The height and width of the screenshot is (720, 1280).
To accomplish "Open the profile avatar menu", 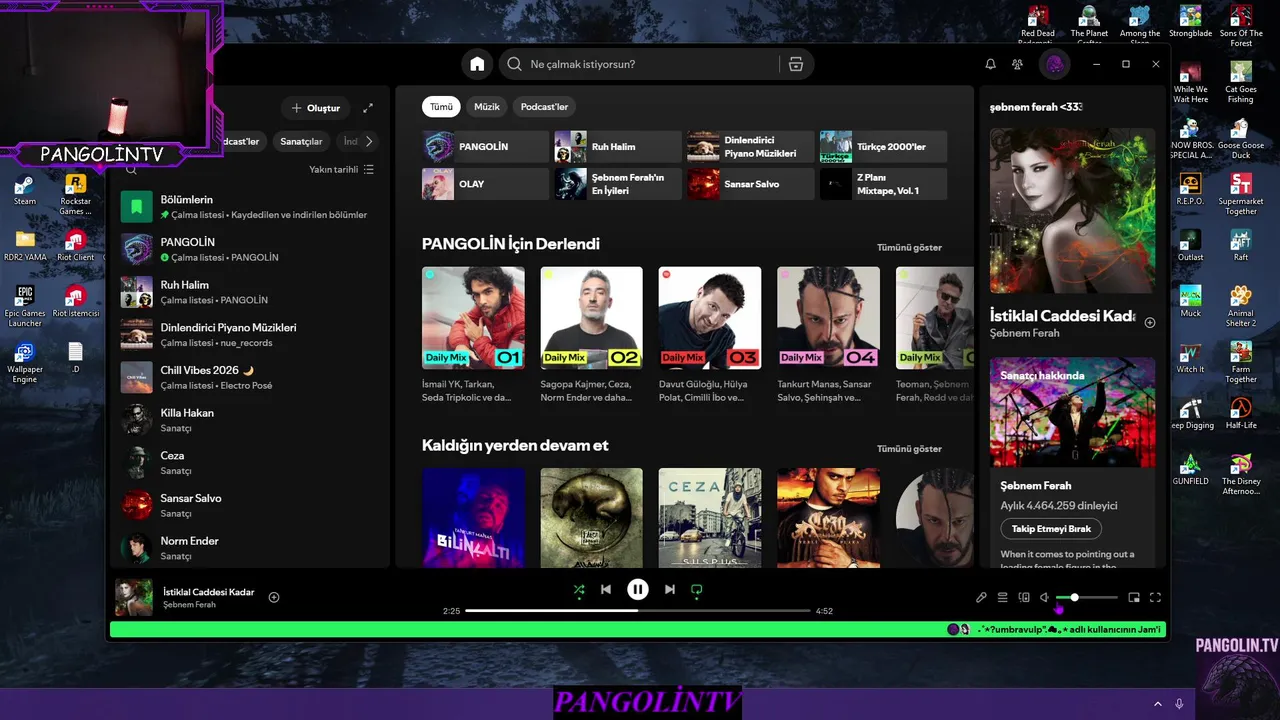I will [1054, 65].
